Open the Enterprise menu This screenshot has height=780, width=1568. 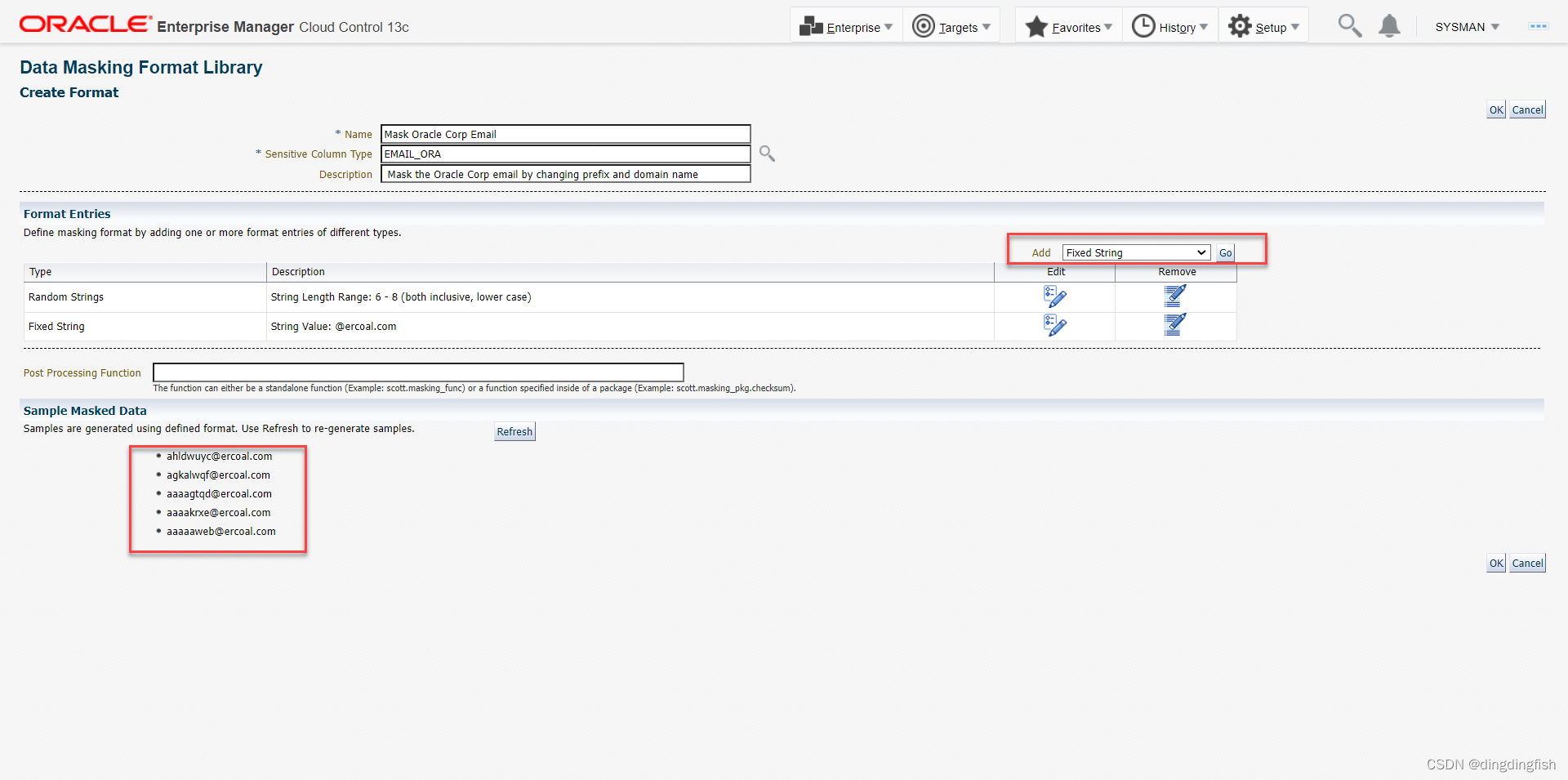click(846, 26)
